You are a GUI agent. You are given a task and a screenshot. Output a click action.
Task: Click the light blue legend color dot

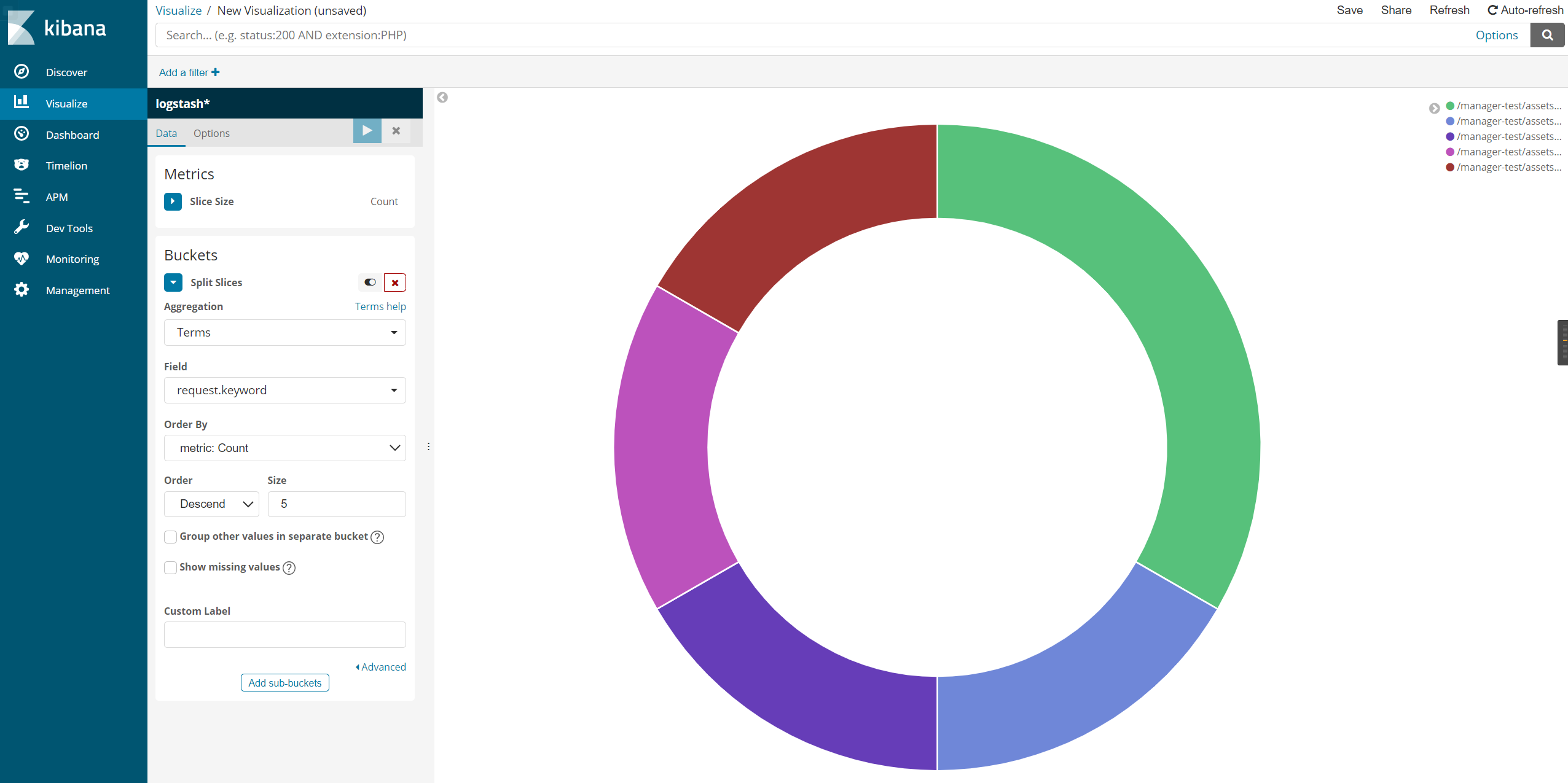1450,121
